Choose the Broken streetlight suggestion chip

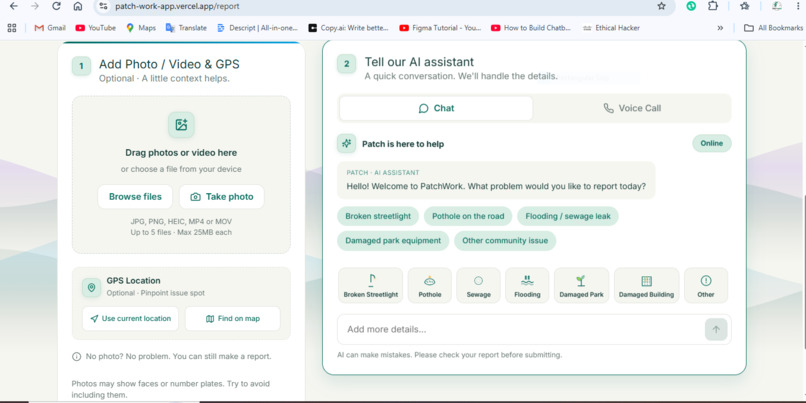378,216
